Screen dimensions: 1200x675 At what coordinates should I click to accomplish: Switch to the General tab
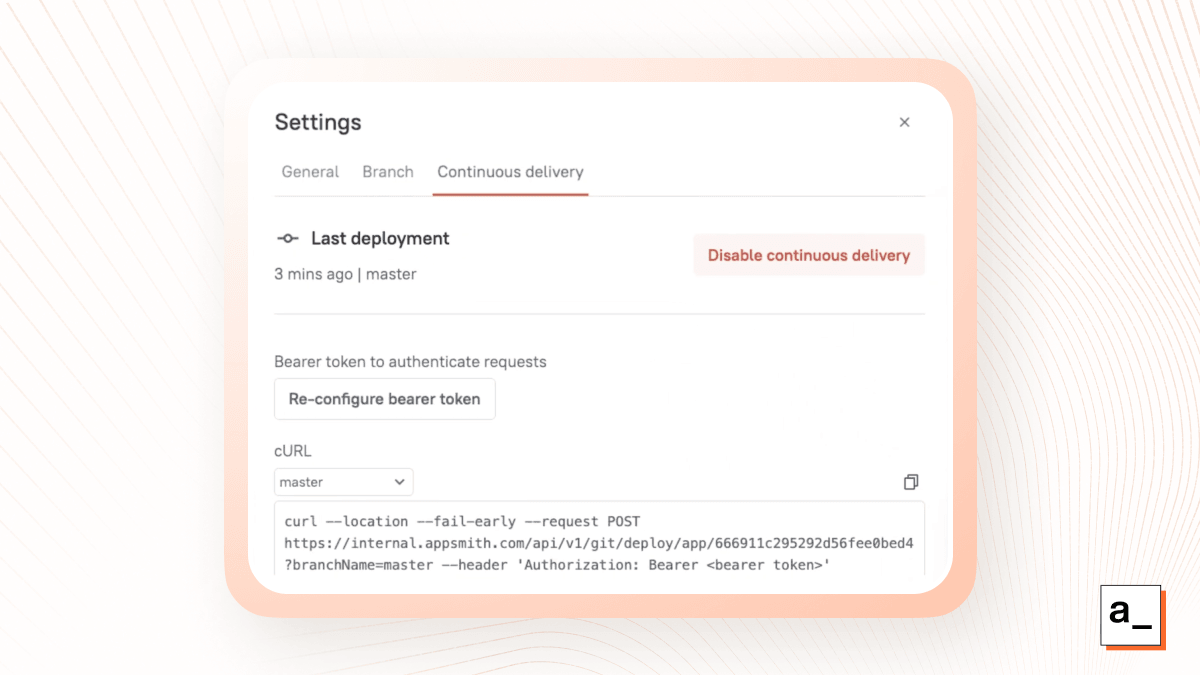[310, 171]
